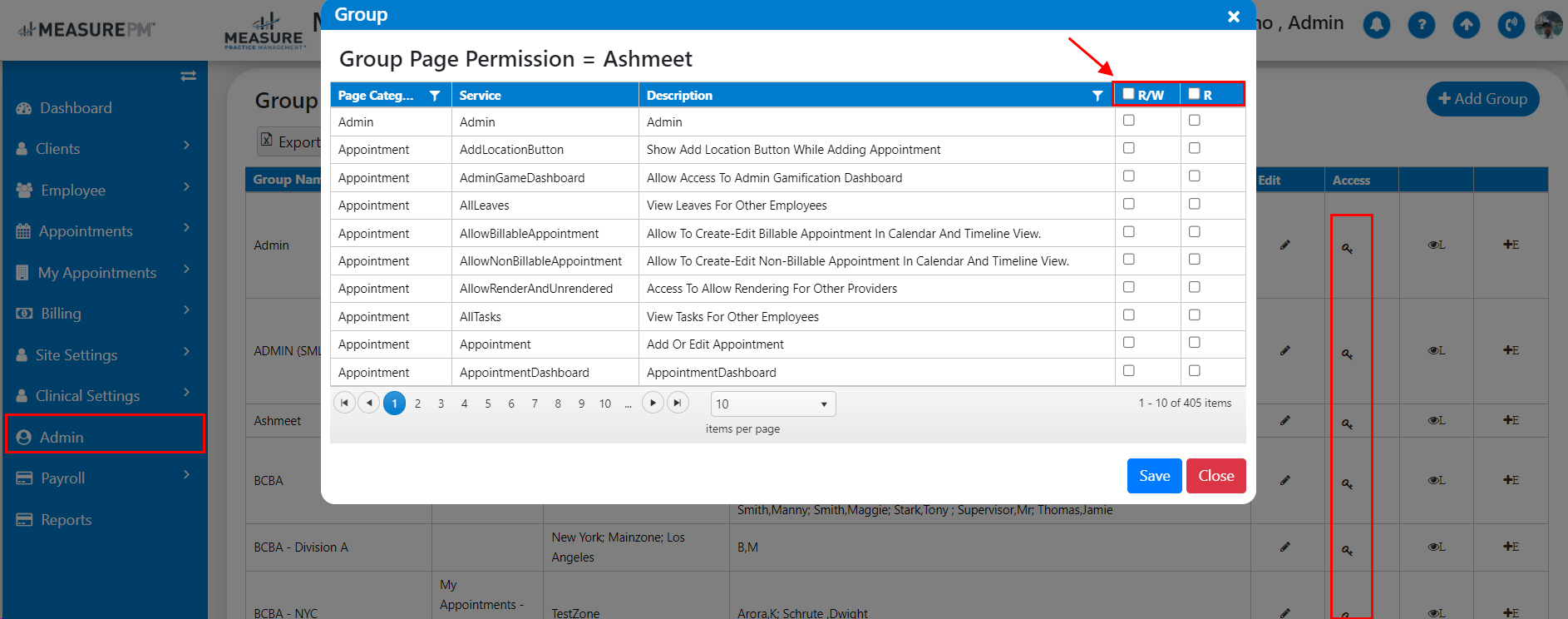The image size is (1568, 619).
Task: Click the MeasurePM logo
Action: tap(86, 30)
